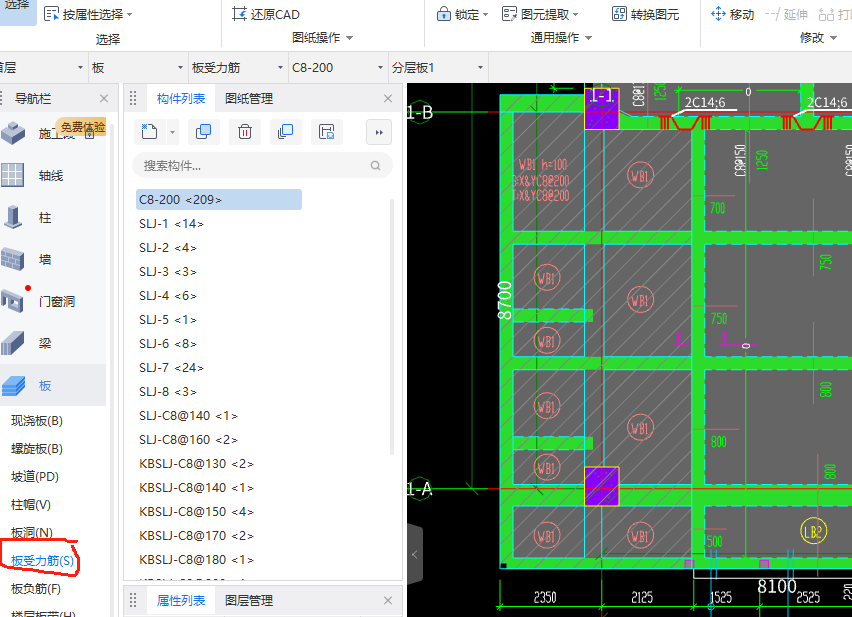The width and height of the screenshot is (852, 617).
Task: Click the copy component icon
Action: (x=203, y=132)
